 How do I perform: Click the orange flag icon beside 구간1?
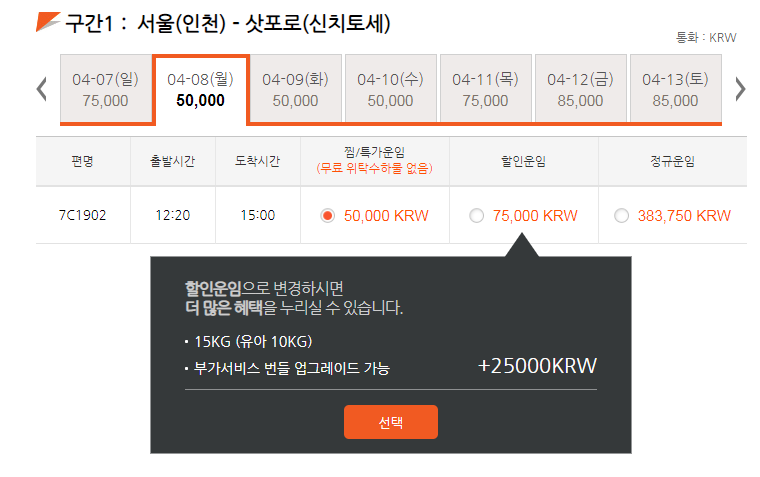(48, 22)
